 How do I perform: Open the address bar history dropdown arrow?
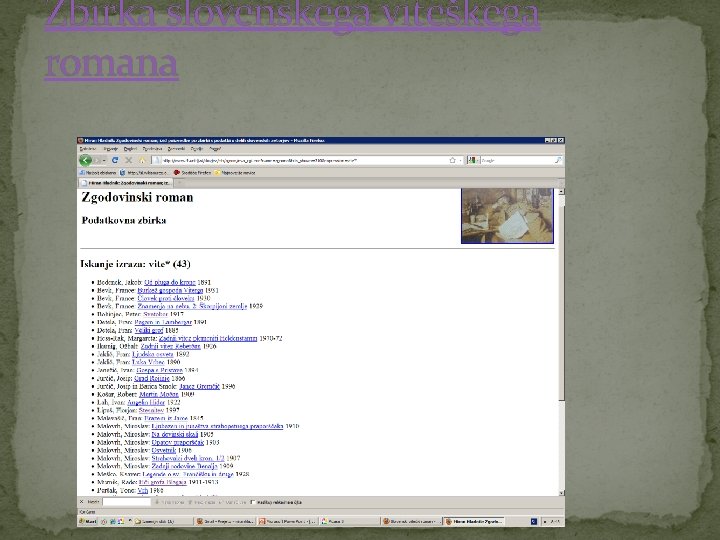pos(461,160)
